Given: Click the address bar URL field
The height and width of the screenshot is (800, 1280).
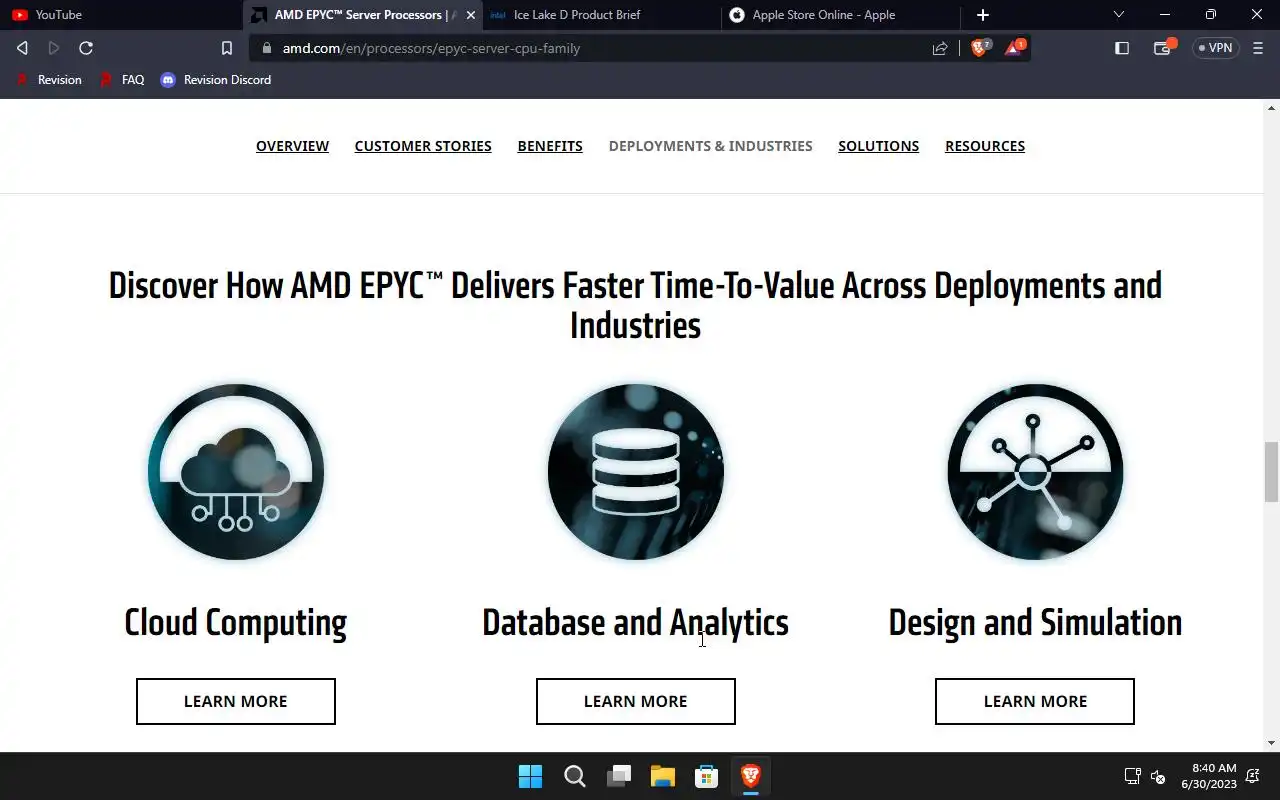Looking at the screenshot, I should point(590,48).
